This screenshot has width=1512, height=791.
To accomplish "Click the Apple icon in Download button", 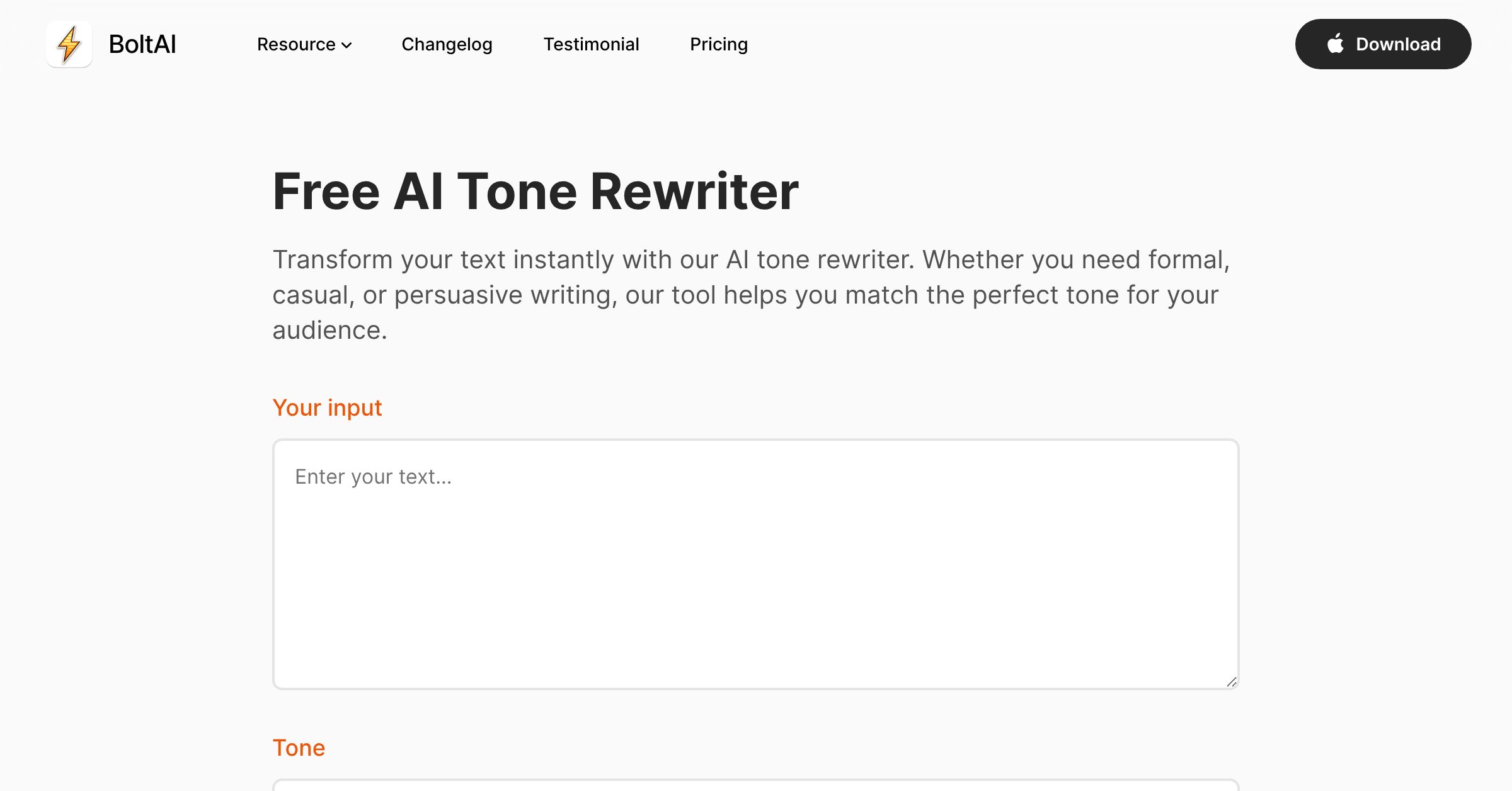I will (1335, 44).
